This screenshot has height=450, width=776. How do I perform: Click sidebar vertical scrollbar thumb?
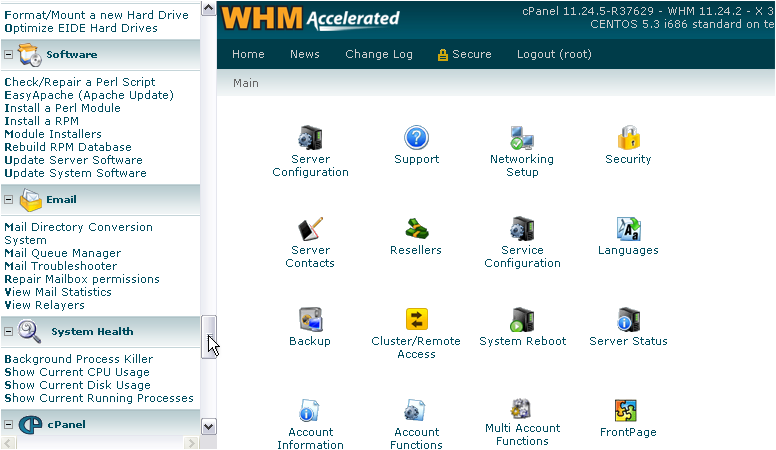click(209, 337)
